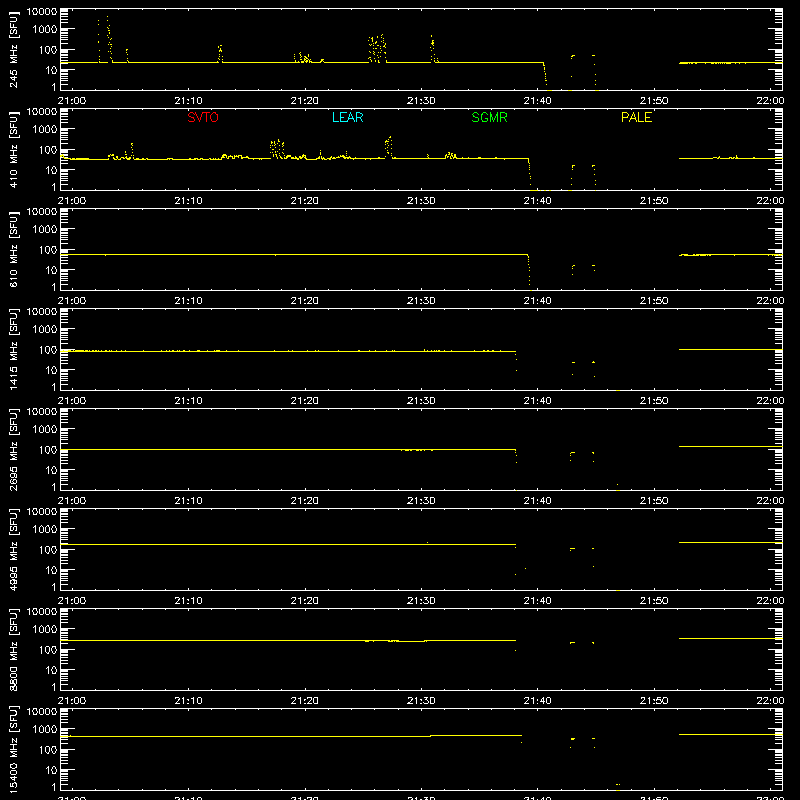Image resolution: width=800 pixels, height=800 pixels.
Task: Click the 21:40 tick under 245 MHz panel
Action: tap(537, 101)
